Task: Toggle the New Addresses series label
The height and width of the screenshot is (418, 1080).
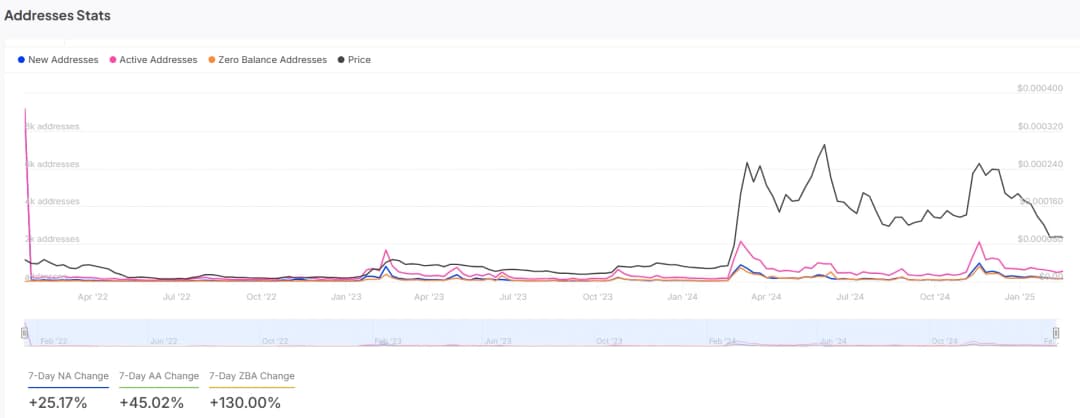Action: (63, 60)
